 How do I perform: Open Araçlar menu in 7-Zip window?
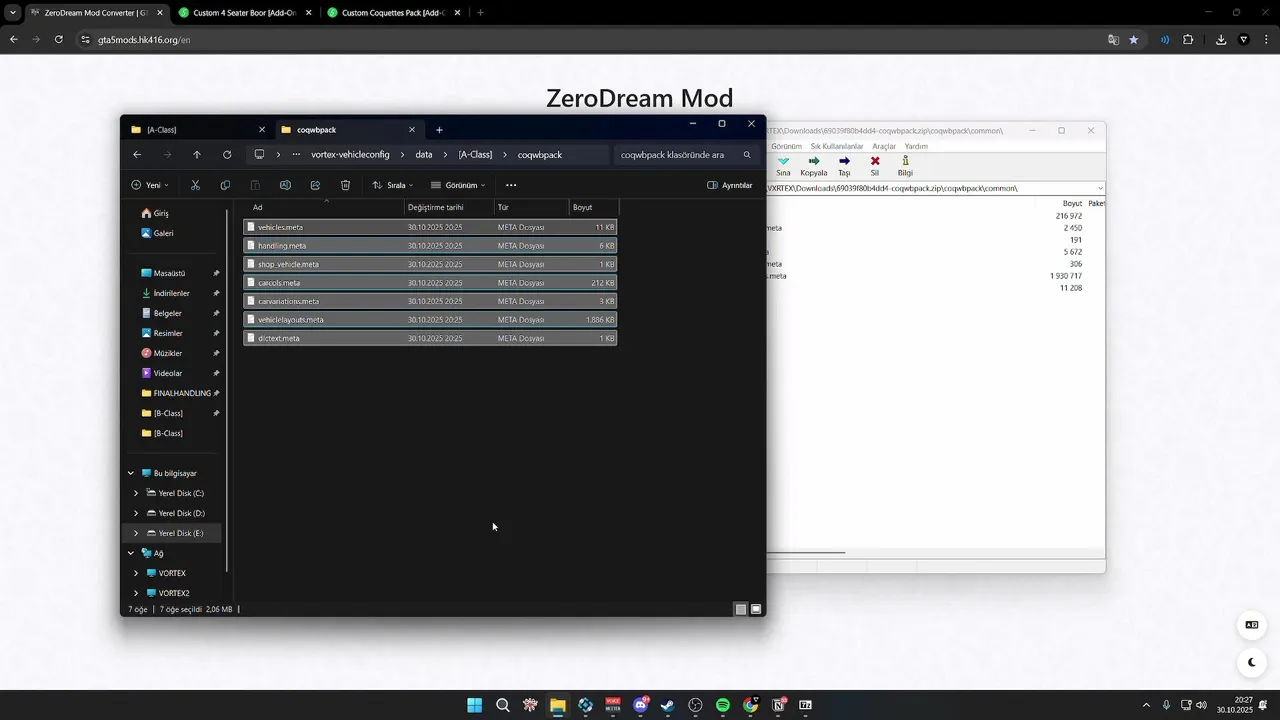(x=884, y=146)
